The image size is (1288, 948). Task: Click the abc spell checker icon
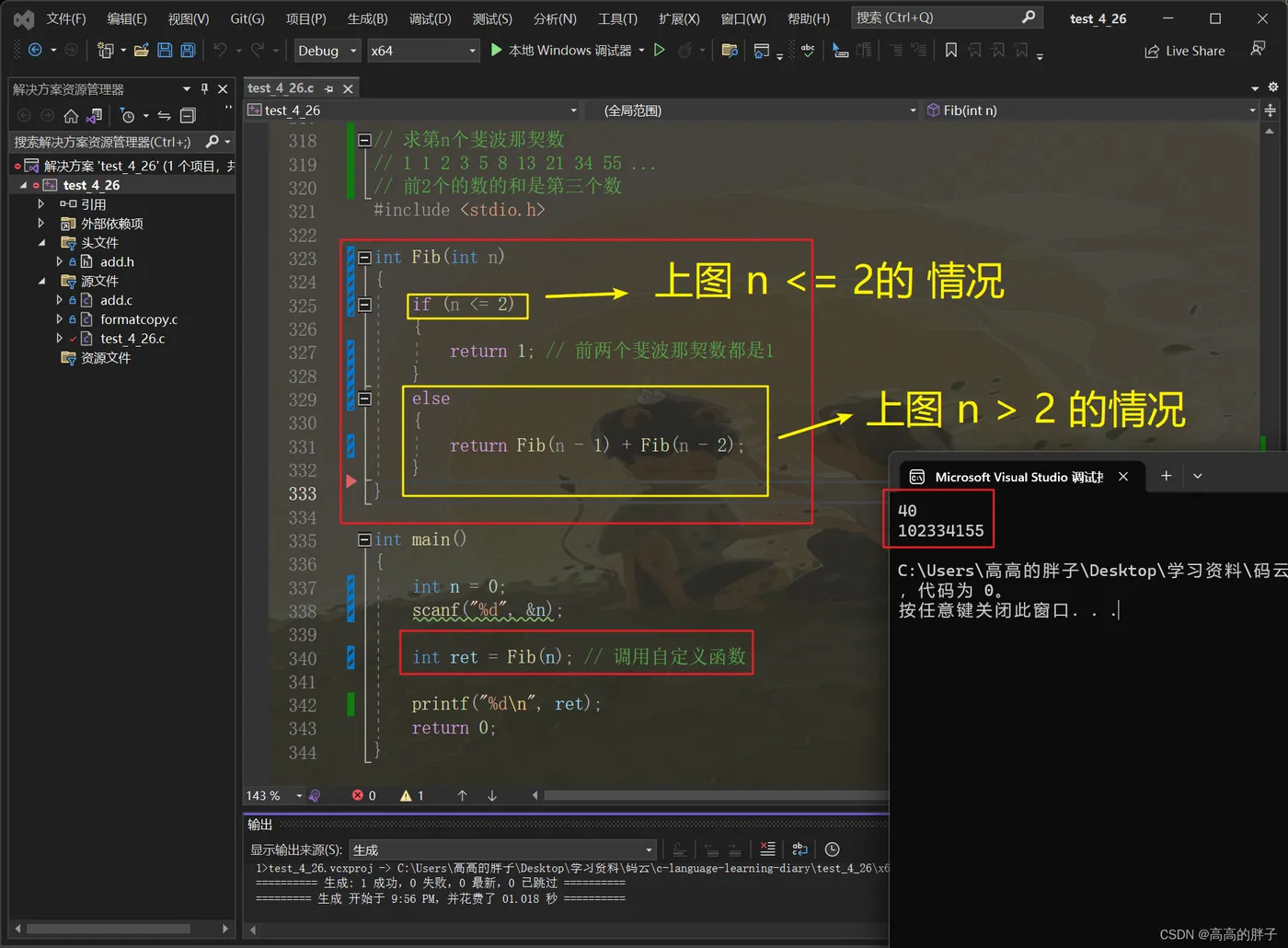click(808, 51)
